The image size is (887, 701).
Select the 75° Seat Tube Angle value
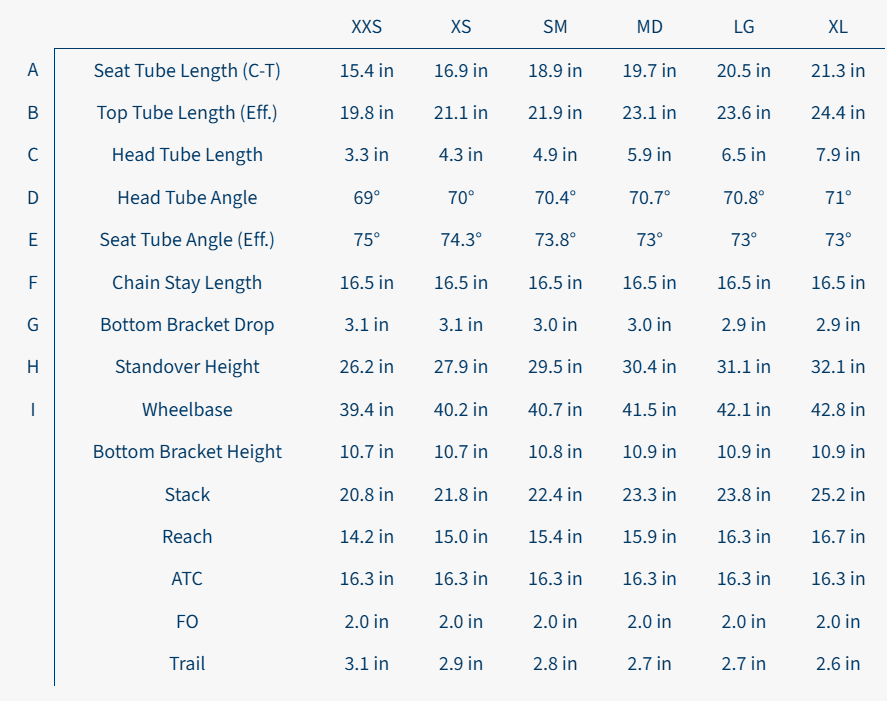366,240
